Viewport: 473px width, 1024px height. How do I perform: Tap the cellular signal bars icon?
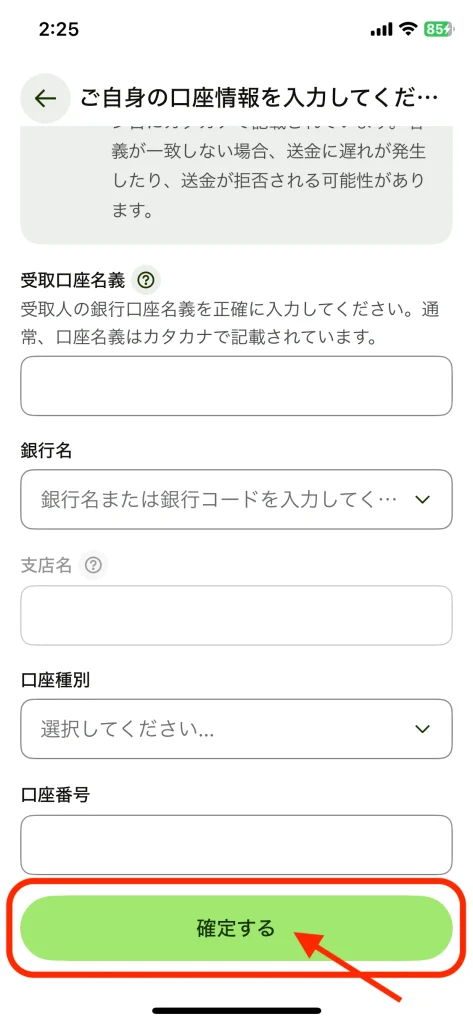[381, 29]
